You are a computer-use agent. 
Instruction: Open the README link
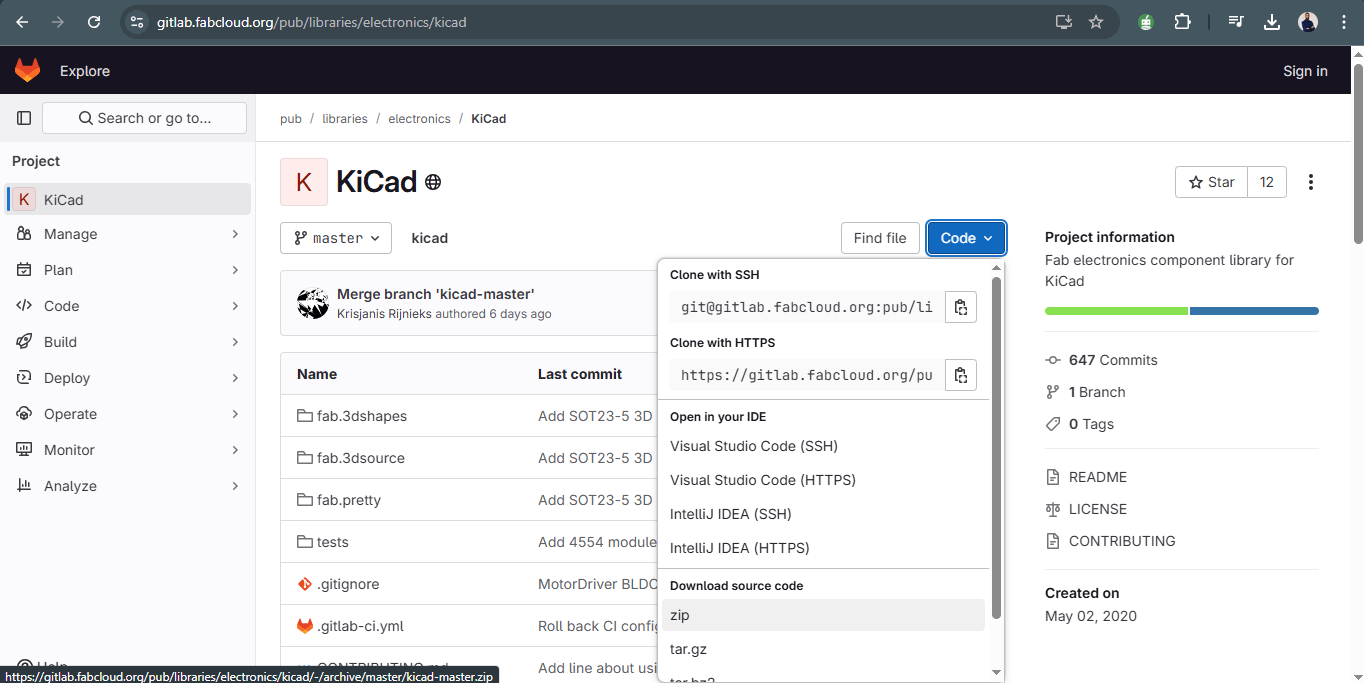[1097, 477]
